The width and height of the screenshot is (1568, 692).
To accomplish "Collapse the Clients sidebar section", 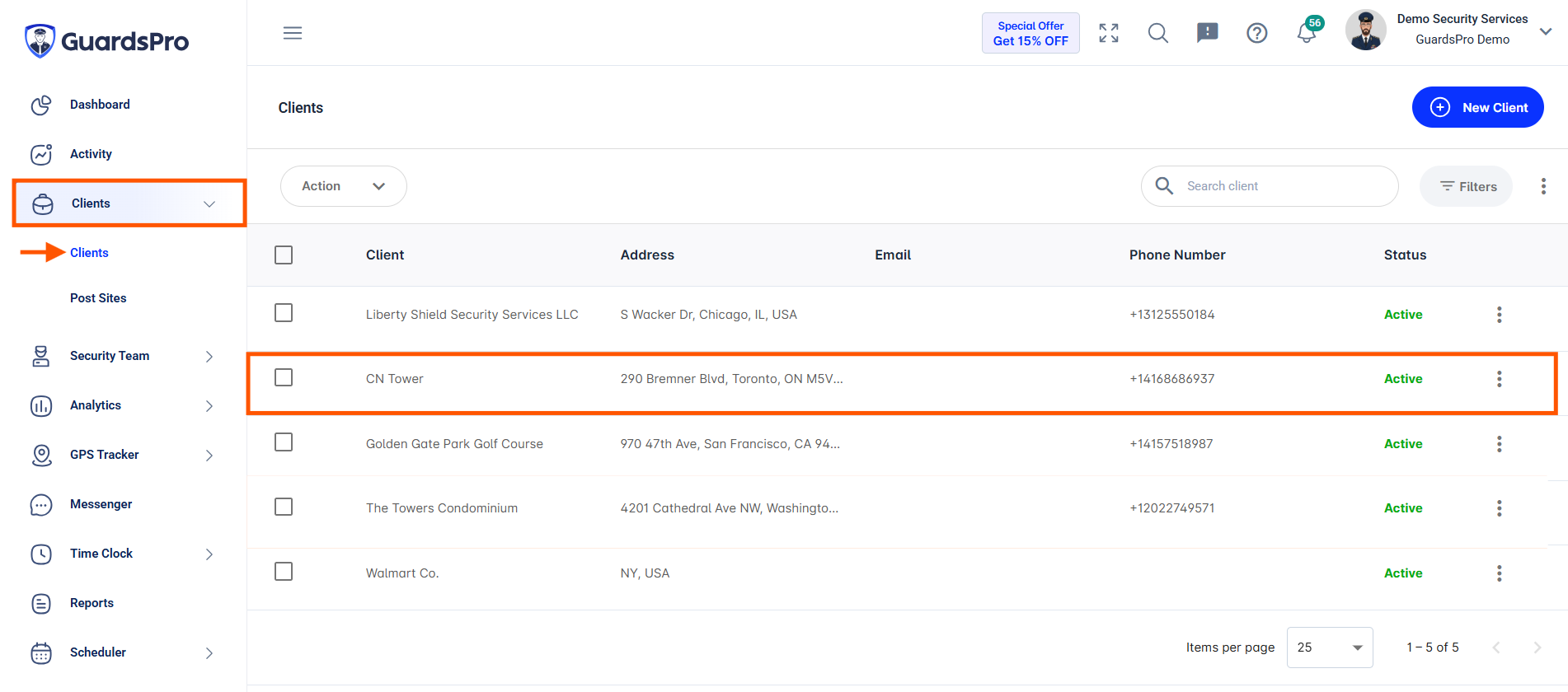I will [x=129, y=203].
